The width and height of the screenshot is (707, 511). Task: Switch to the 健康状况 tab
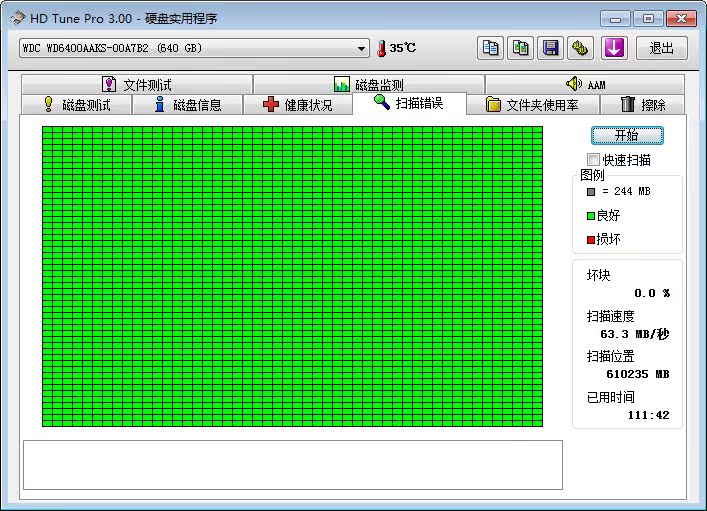pyautogui.click(x=298, y=105)
